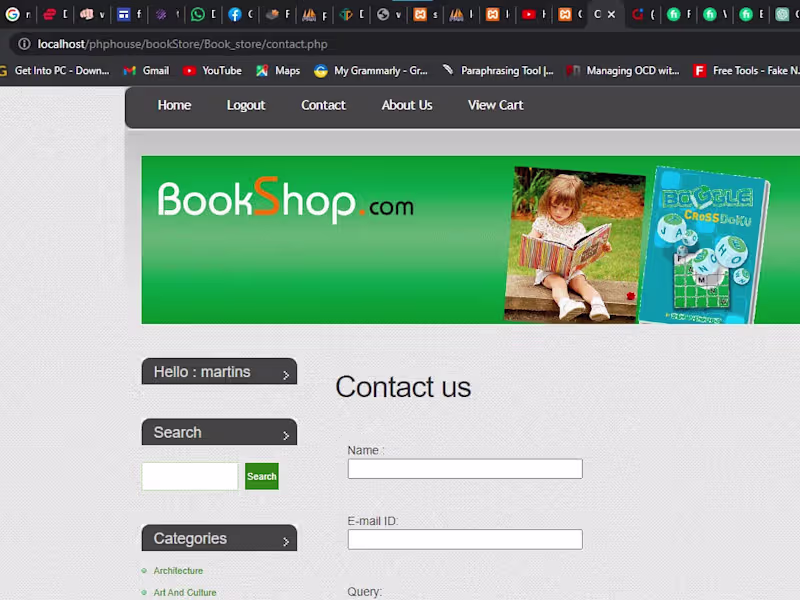Screen dimensions: 800x600
Task: Expand the Search panel header arrow
Action: pos(286,435)
